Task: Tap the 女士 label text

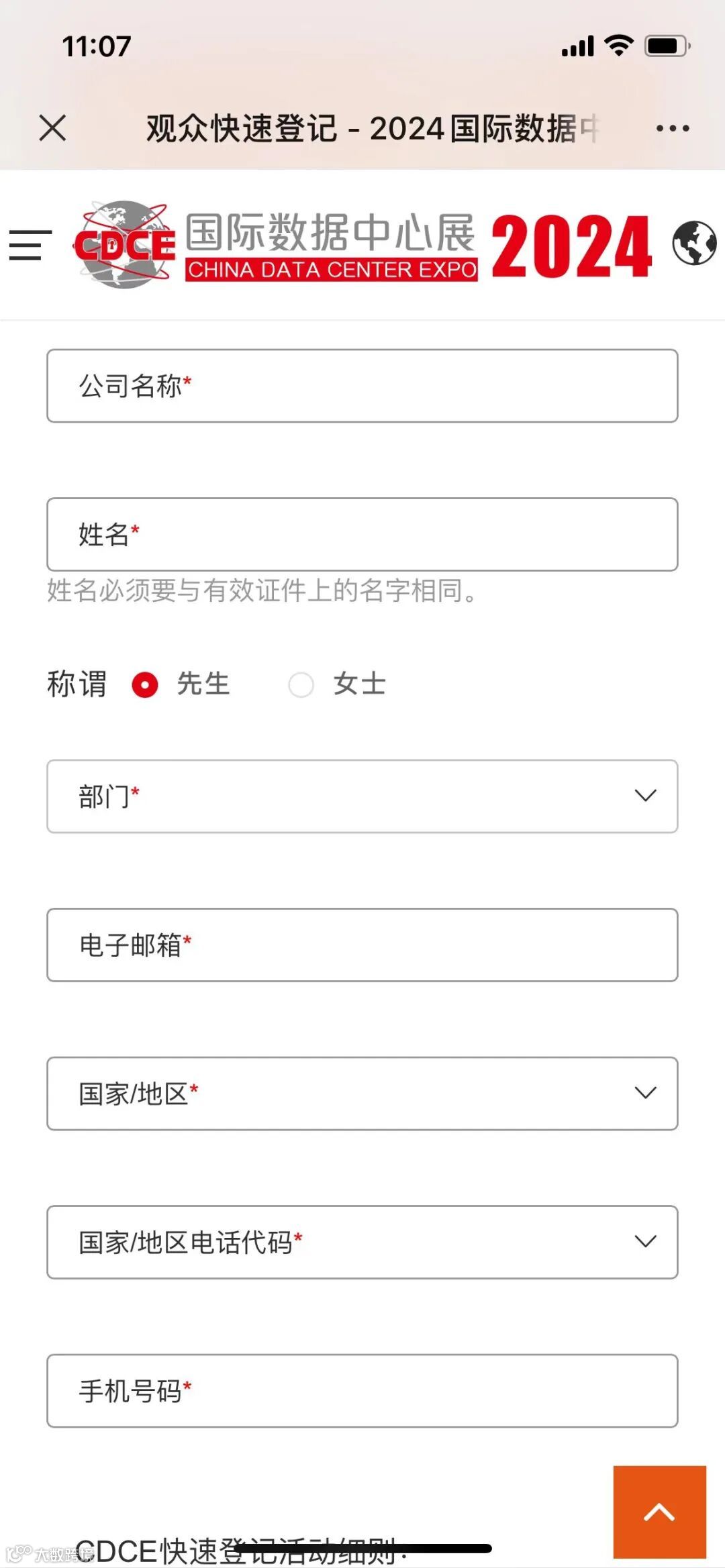Action: (360, 684)
